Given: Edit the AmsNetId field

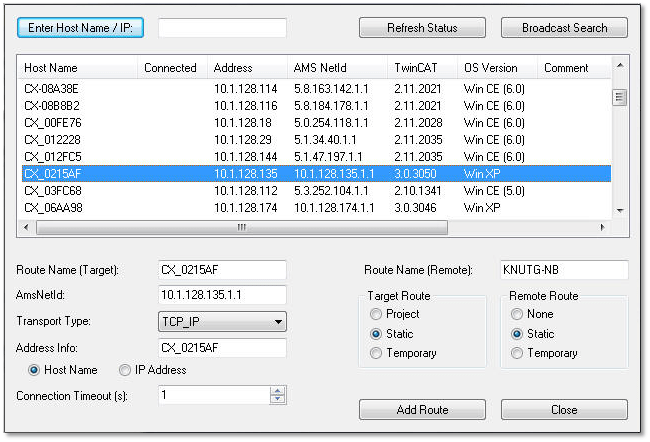Looking at the screenshot, I should coord(222,295).
